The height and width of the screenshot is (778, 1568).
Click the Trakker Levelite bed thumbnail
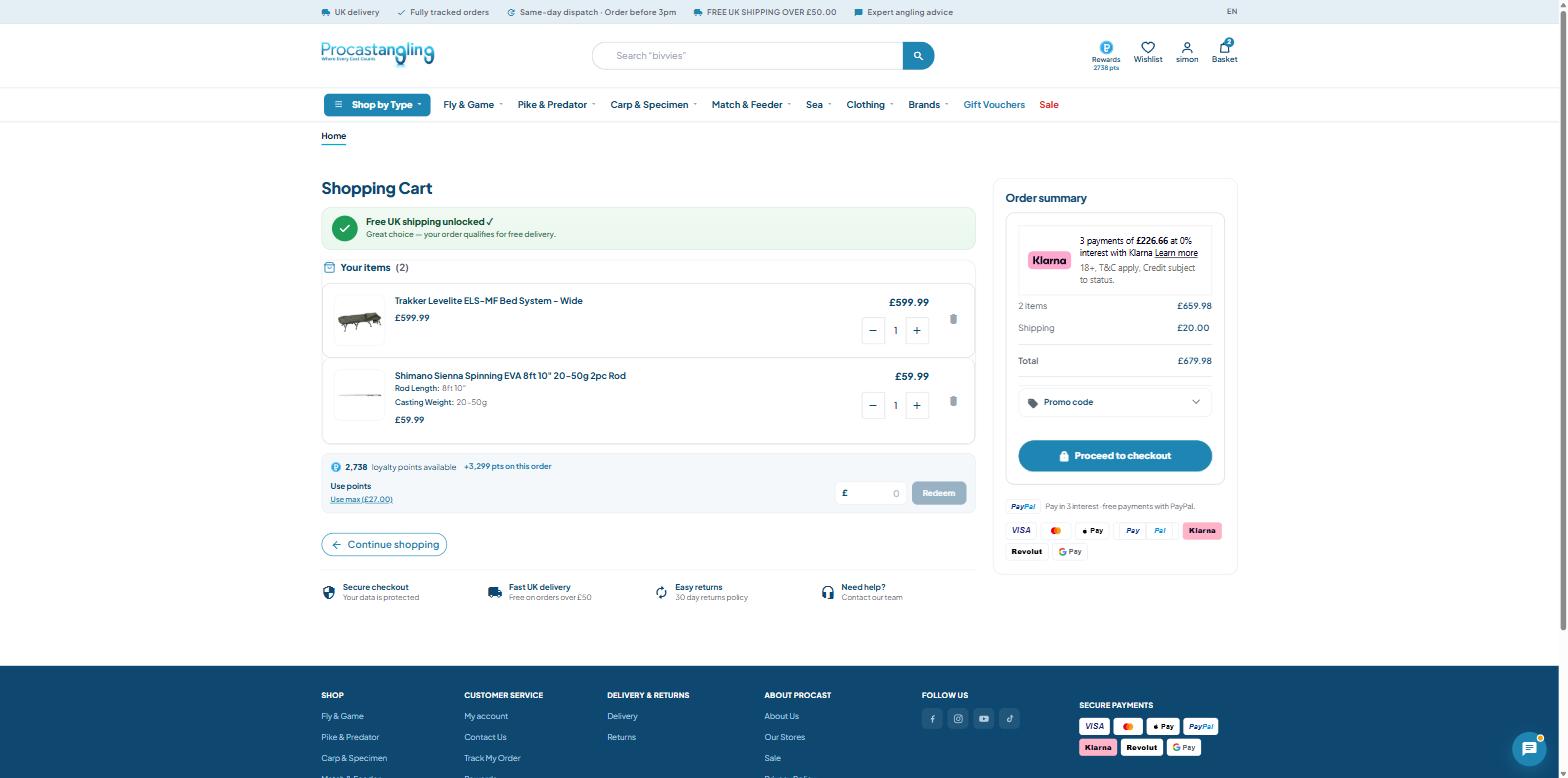click(359, 320)
